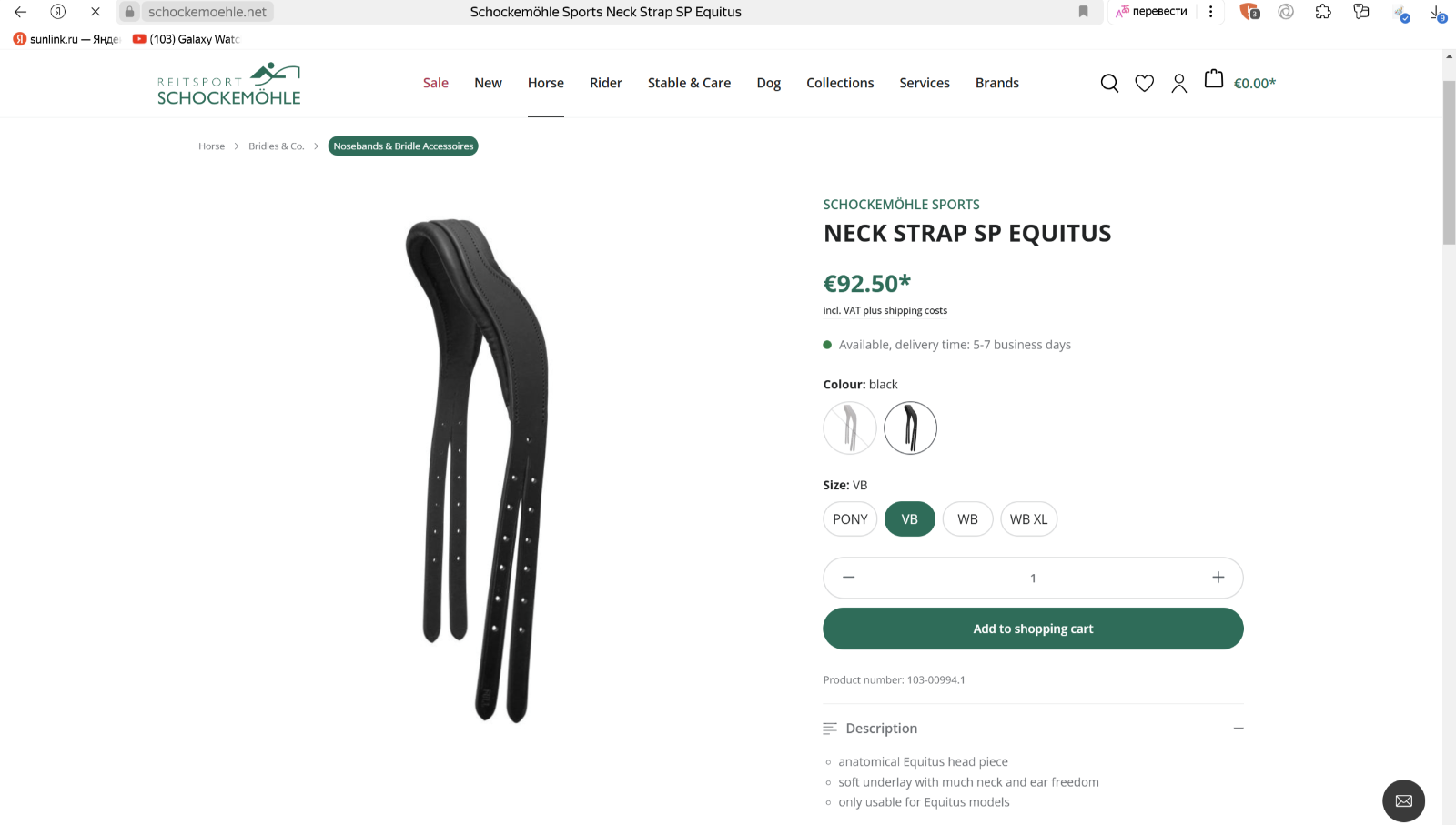
Task: Open the Collections menu
Action: point(839,83)
